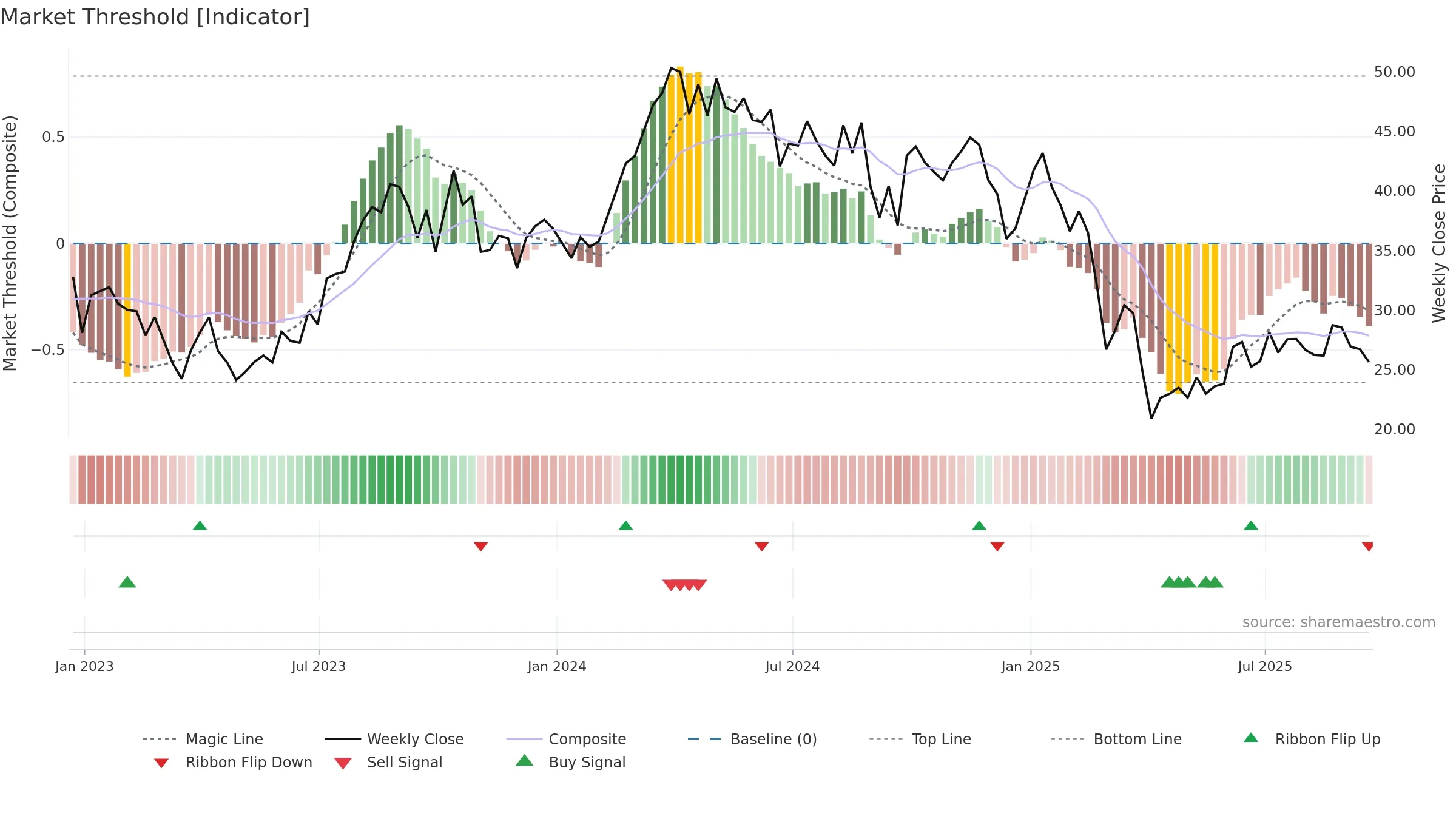Click the yellow bar near Jan 2023

click(x=127, y=310)
